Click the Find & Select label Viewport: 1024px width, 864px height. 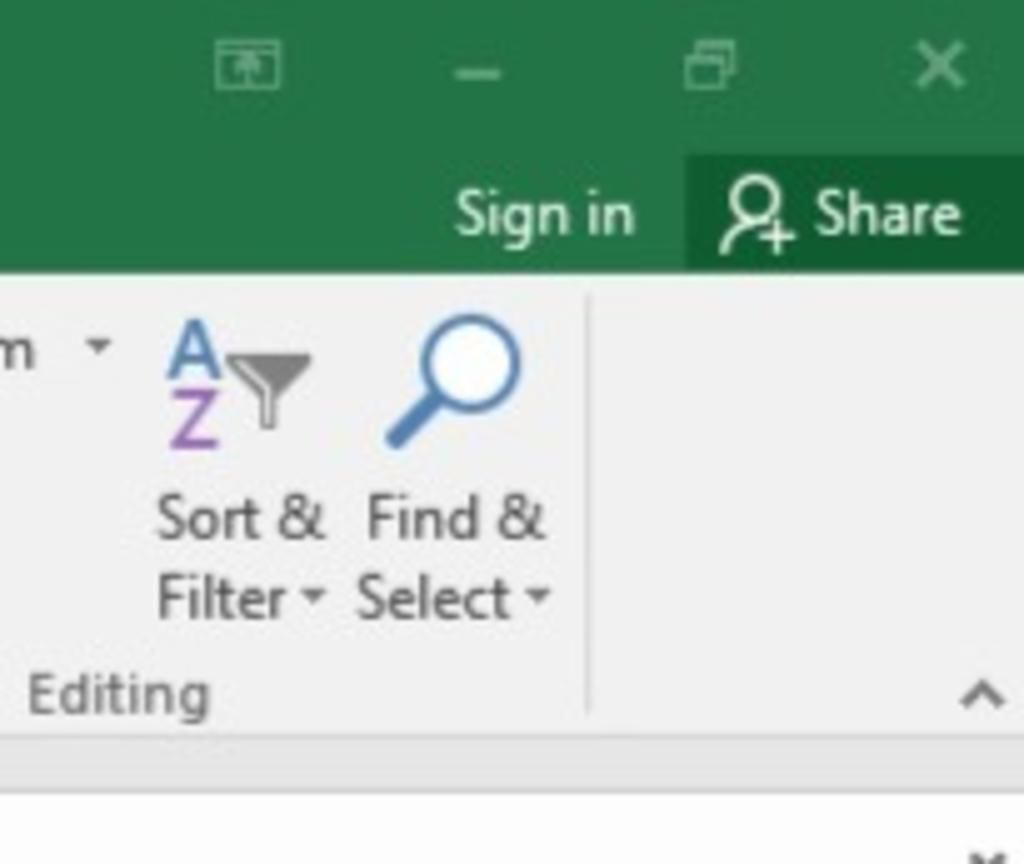coord(454,556)
